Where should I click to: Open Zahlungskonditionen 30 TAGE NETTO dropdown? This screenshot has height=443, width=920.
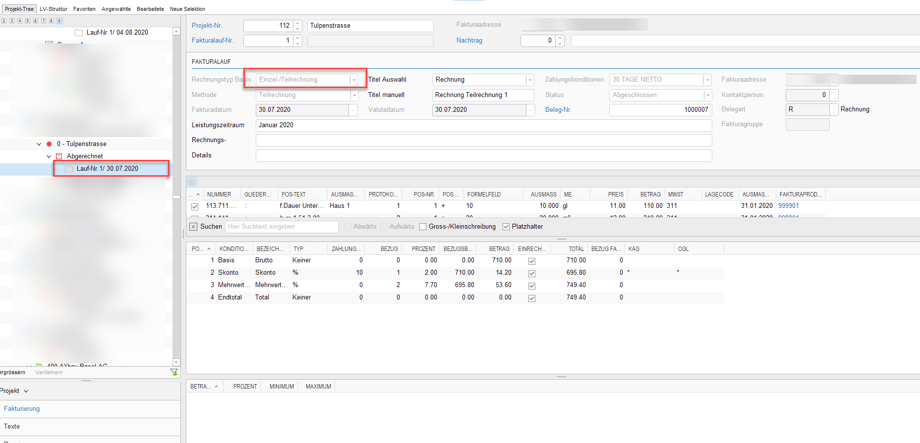(708, 79)
